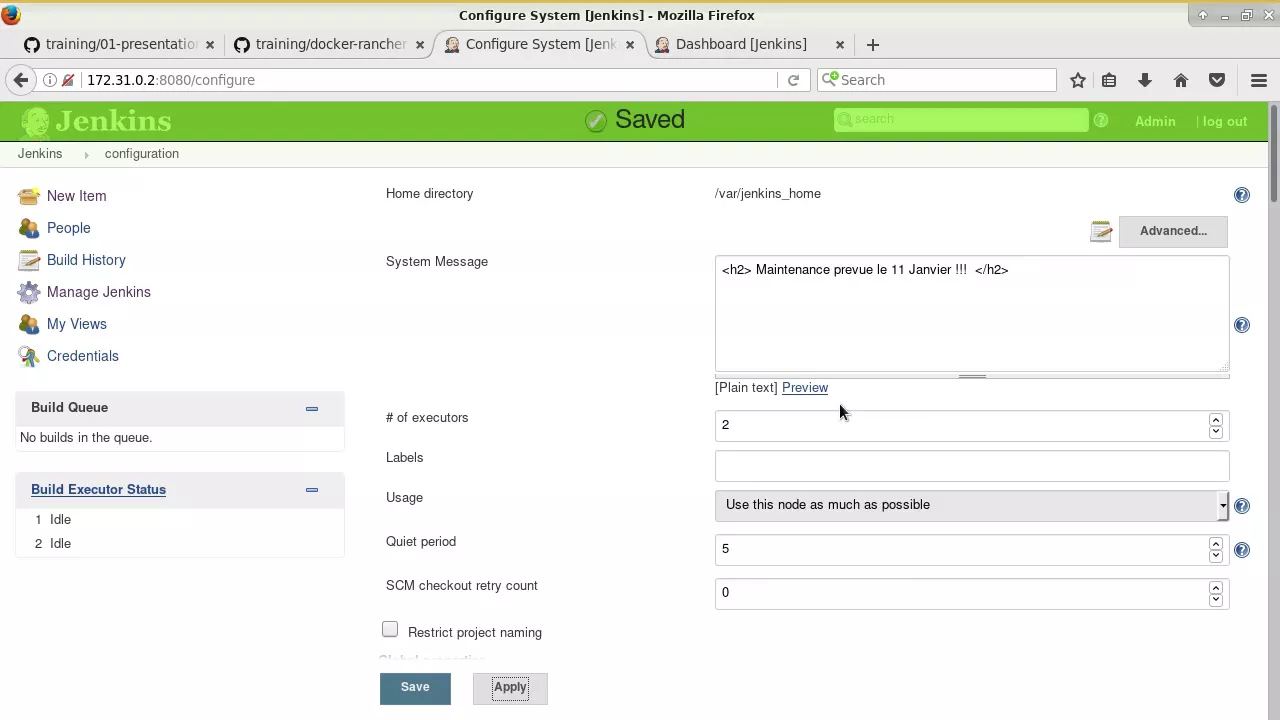Open the downloads arrow

coord(1145,80)
